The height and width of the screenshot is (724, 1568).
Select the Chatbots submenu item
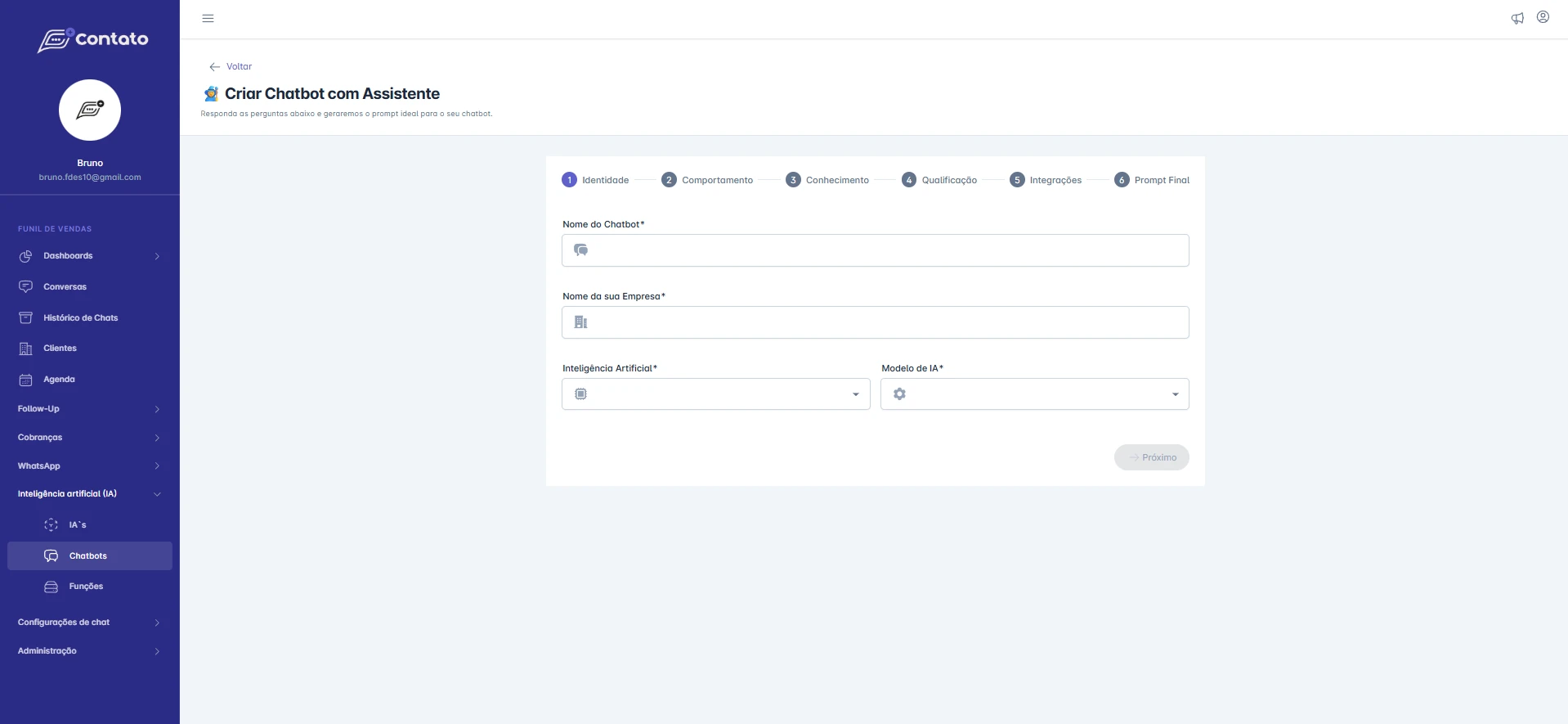(x=90, y=556)
